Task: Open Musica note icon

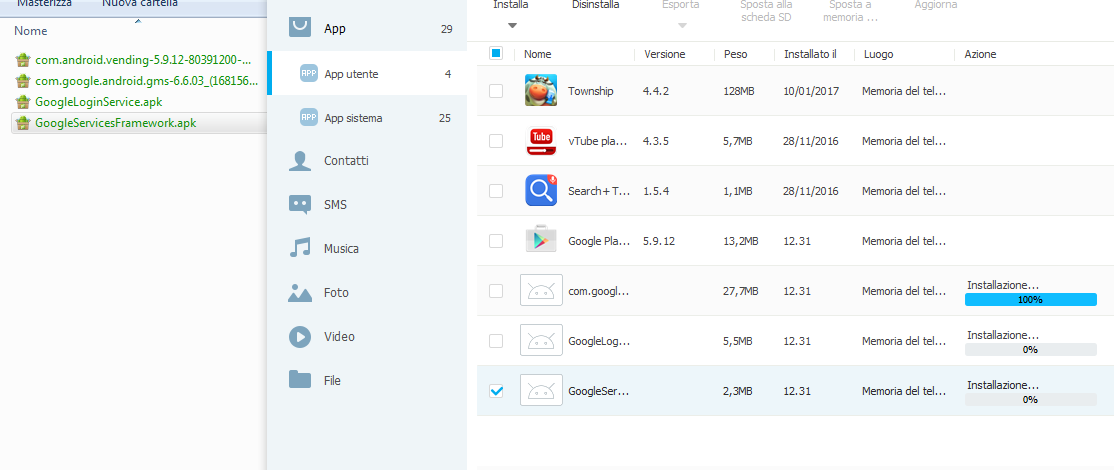Action: pyautogui.click(x=300, y=248)
